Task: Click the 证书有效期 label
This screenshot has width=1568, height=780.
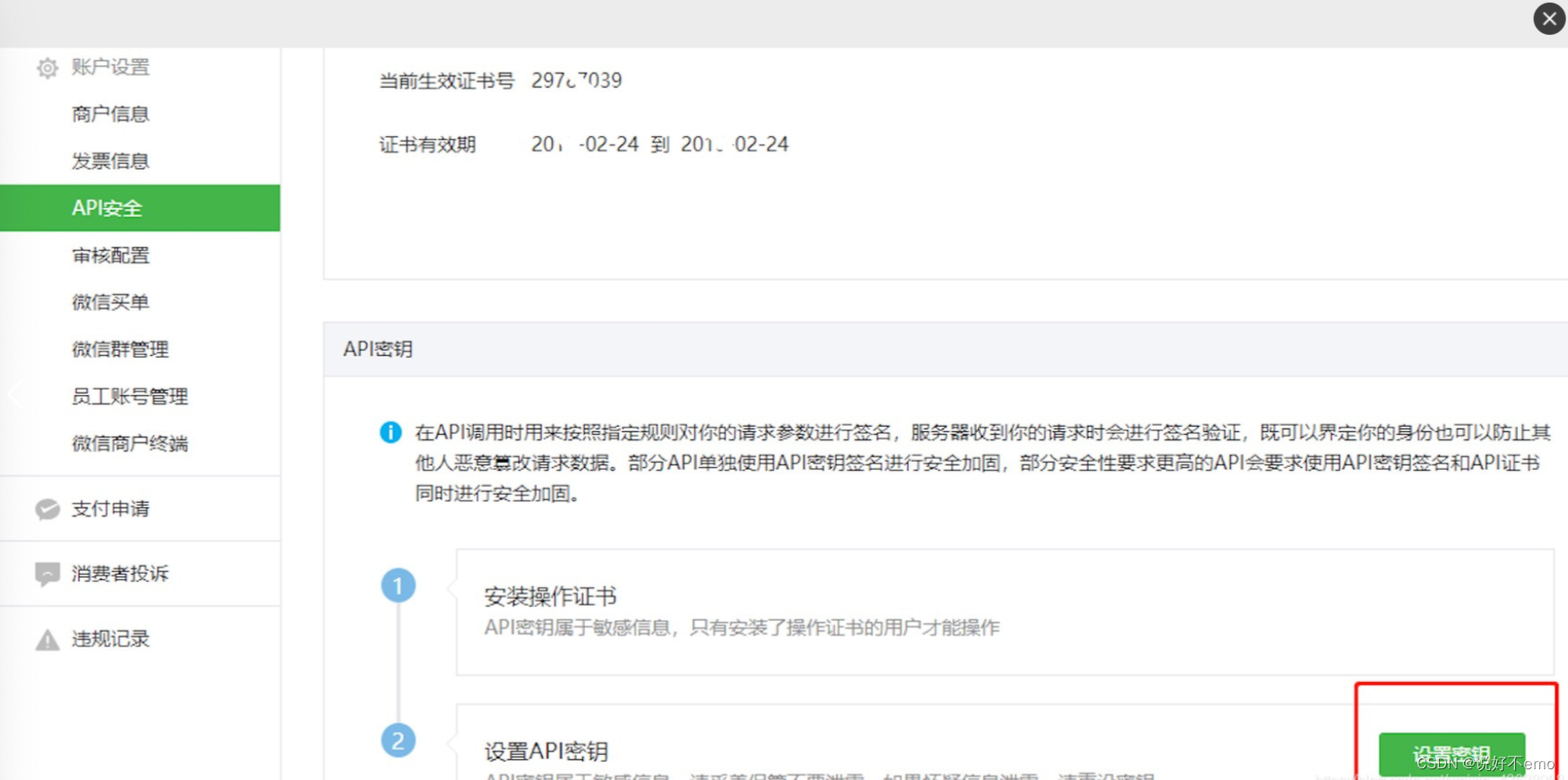Action: pyautogui.click(x=427, y=144)
